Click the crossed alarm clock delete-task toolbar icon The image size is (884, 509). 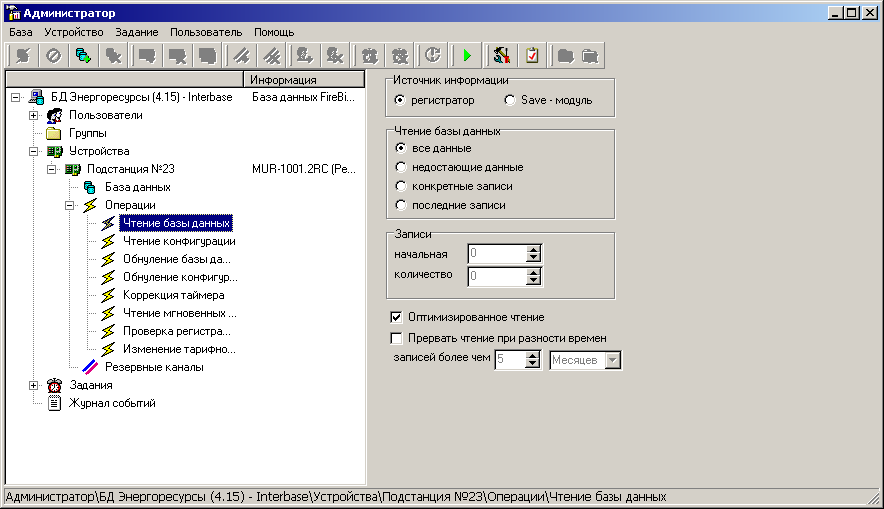(x=400, y=55)
